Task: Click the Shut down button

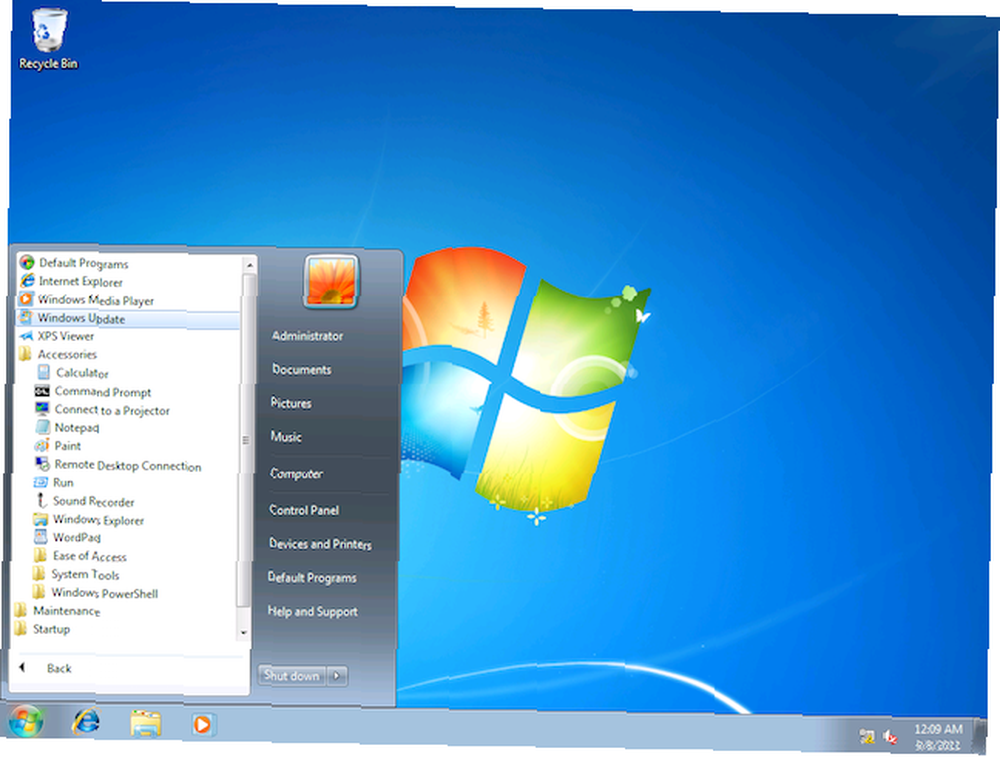Action: [x=292, y=675]
